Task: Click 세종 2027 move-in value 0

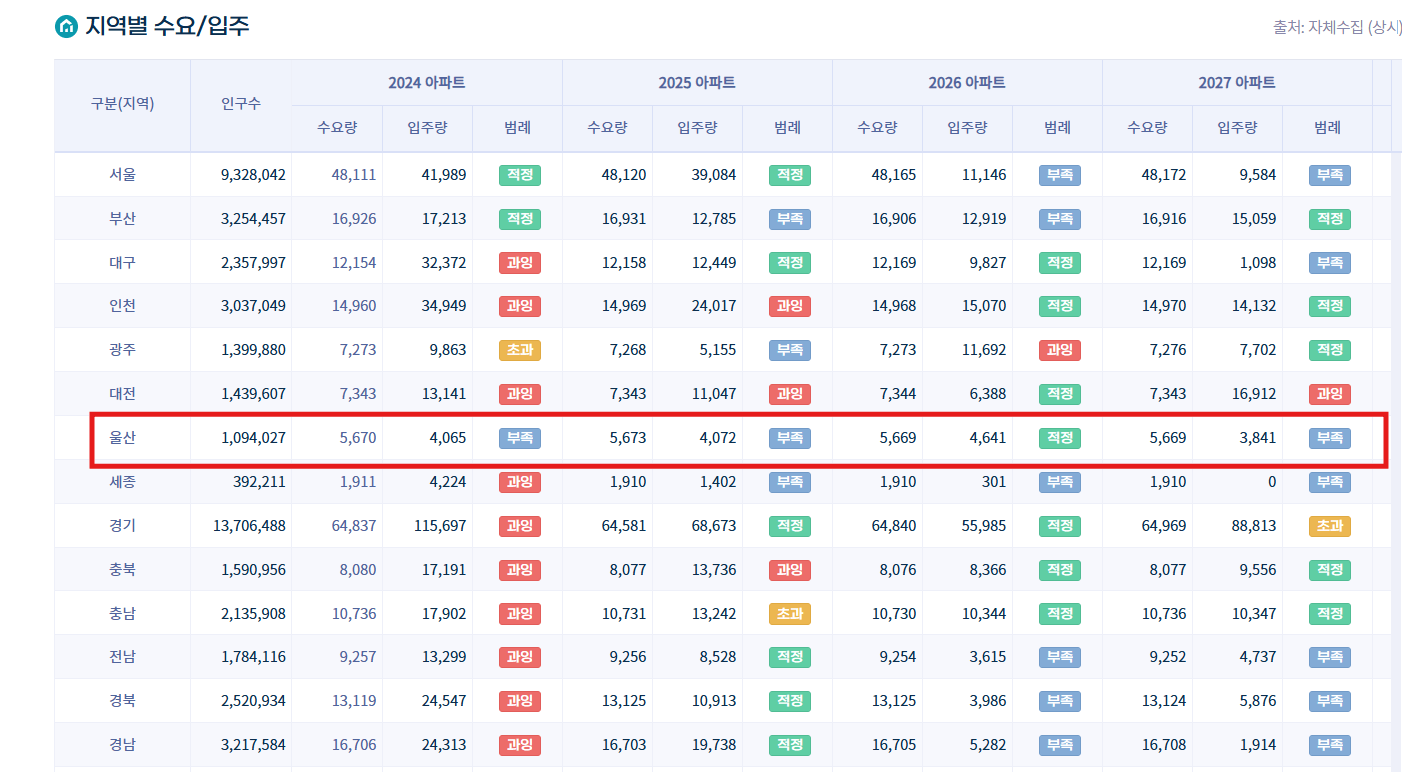Action: [1272, 482]
